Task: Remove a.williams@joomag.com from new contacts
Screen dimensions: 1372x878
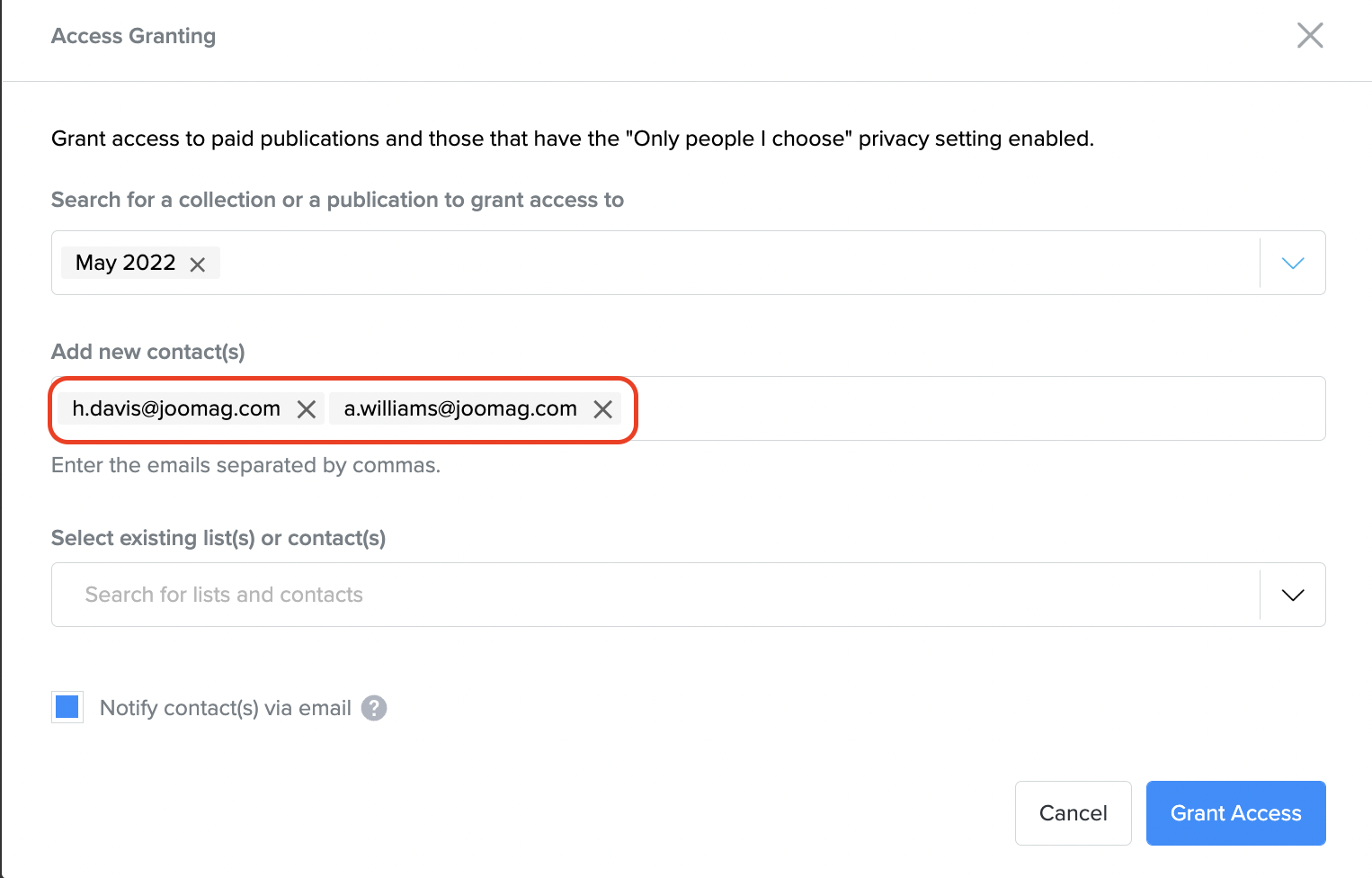Action: 603,409
